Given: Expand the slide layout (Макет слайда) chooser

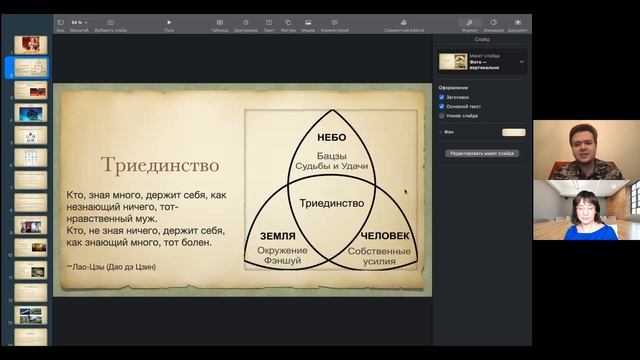Looking at the screenshot, I should (522, 62).
